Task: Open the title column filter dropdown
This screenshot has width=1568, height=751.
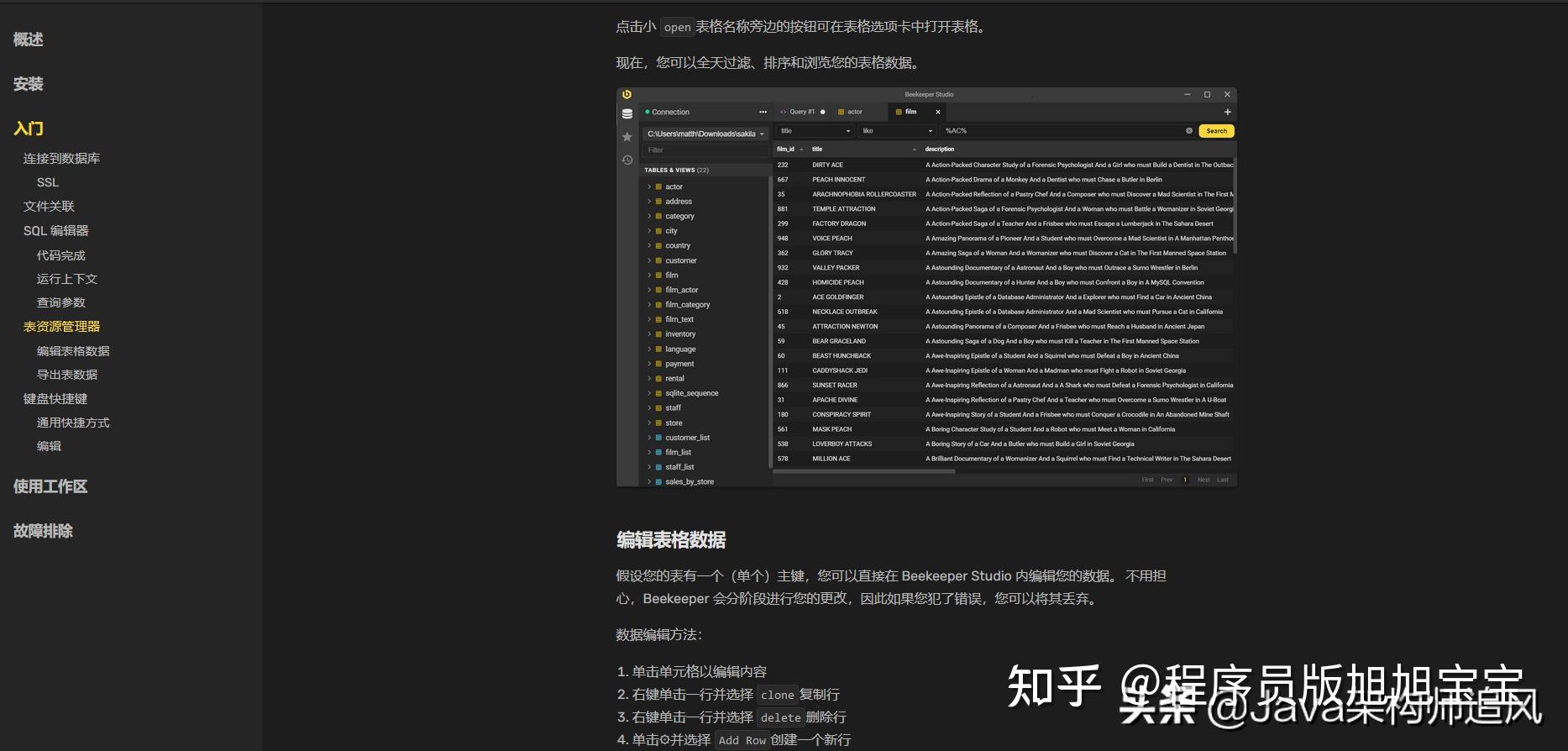Action: pos(815,131)
